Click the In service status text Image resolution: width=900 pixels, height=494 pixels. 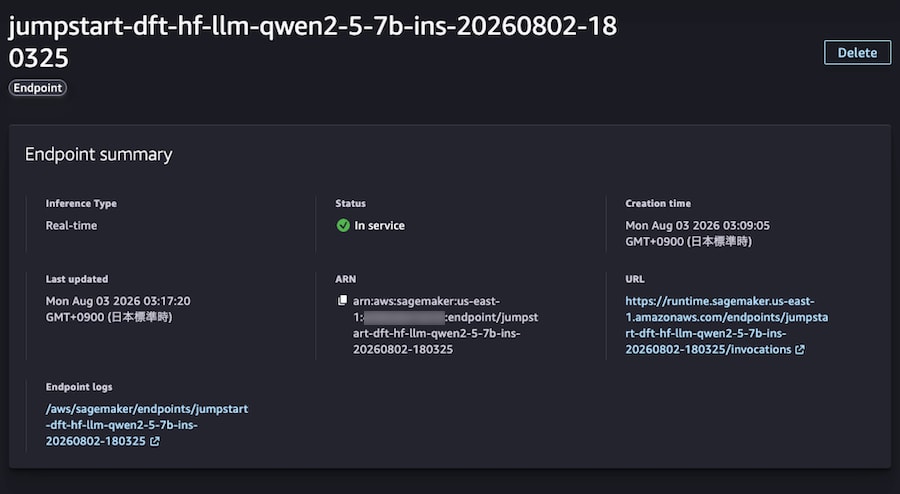click(379, 225)
